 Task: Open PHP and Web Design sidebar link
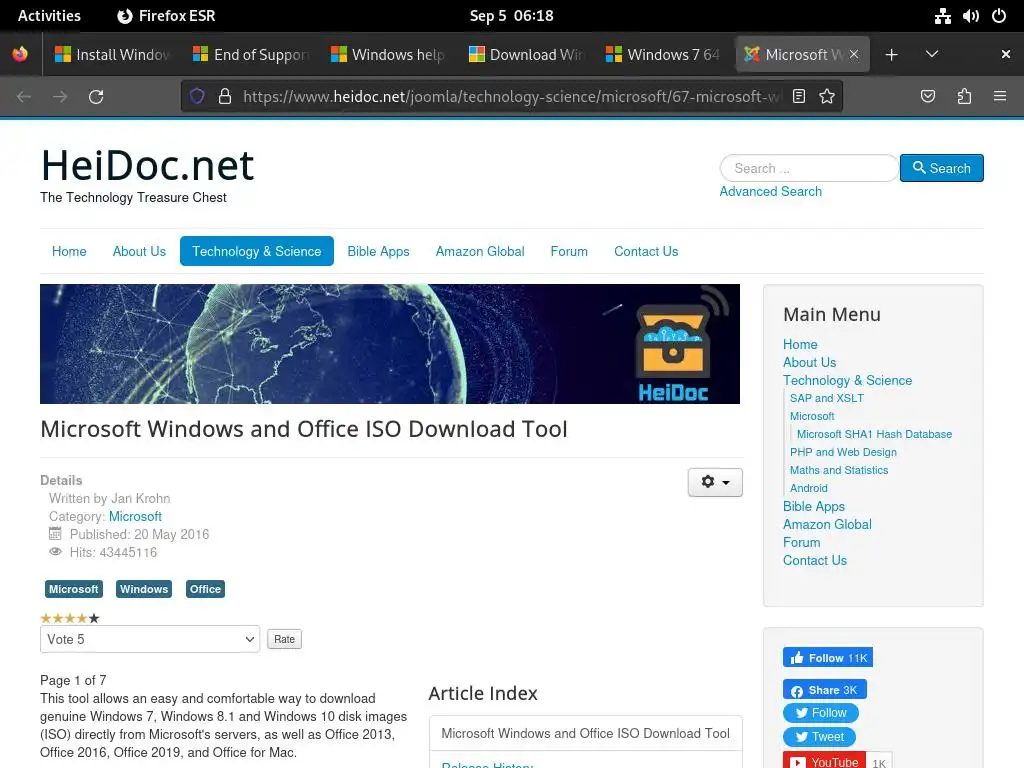click(843, 452)
